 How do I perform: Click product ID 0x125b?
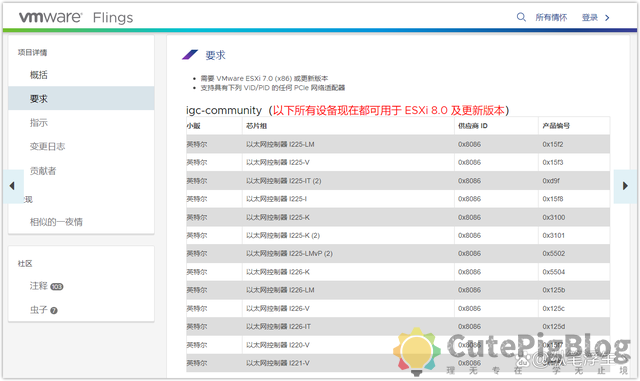tap(553, 290)
